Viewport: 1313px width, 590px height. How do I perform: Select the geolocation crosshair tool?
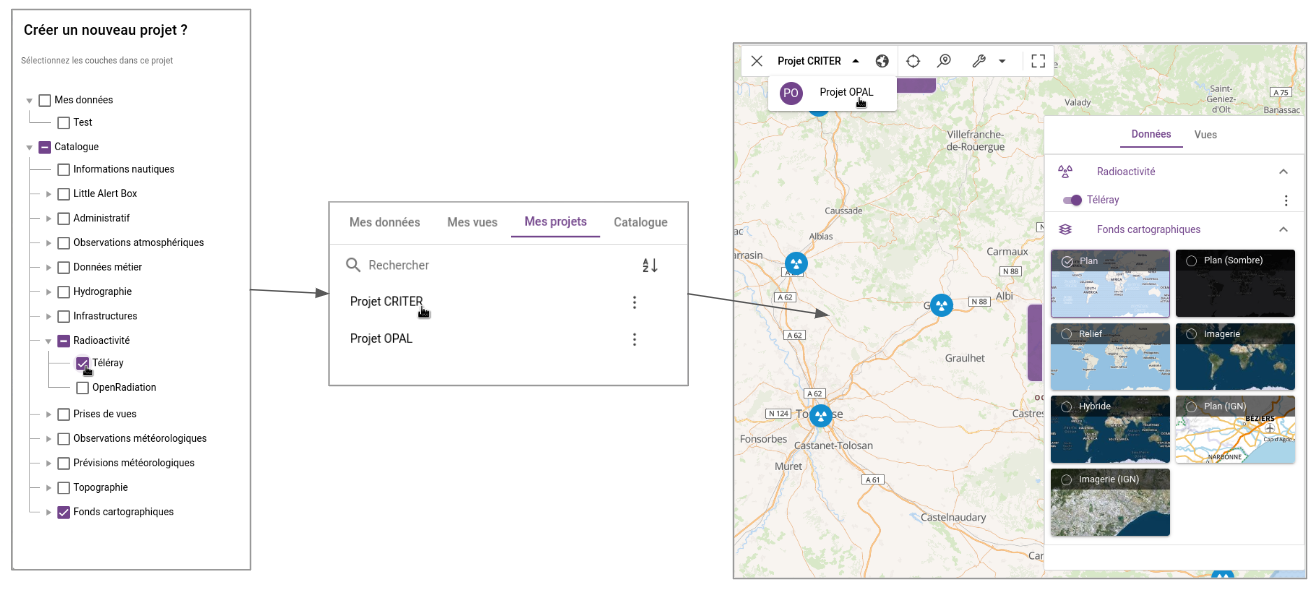tap(915, 61)
